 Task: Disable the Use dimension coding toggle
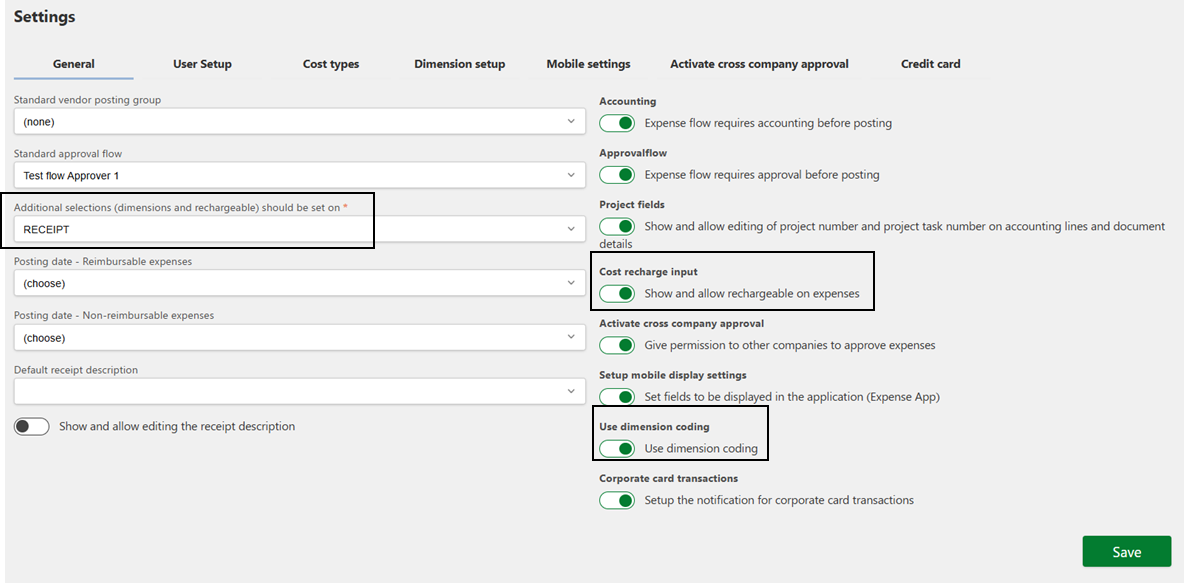(x=617, y=448)
